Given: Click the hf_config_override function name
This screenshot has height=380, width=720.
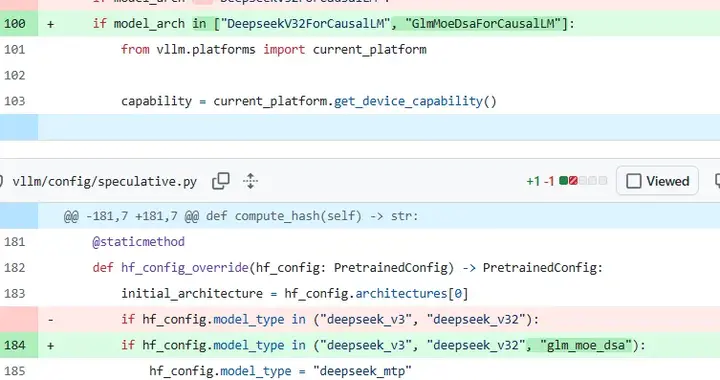Looking at the screenshot, I should point(185,268).
